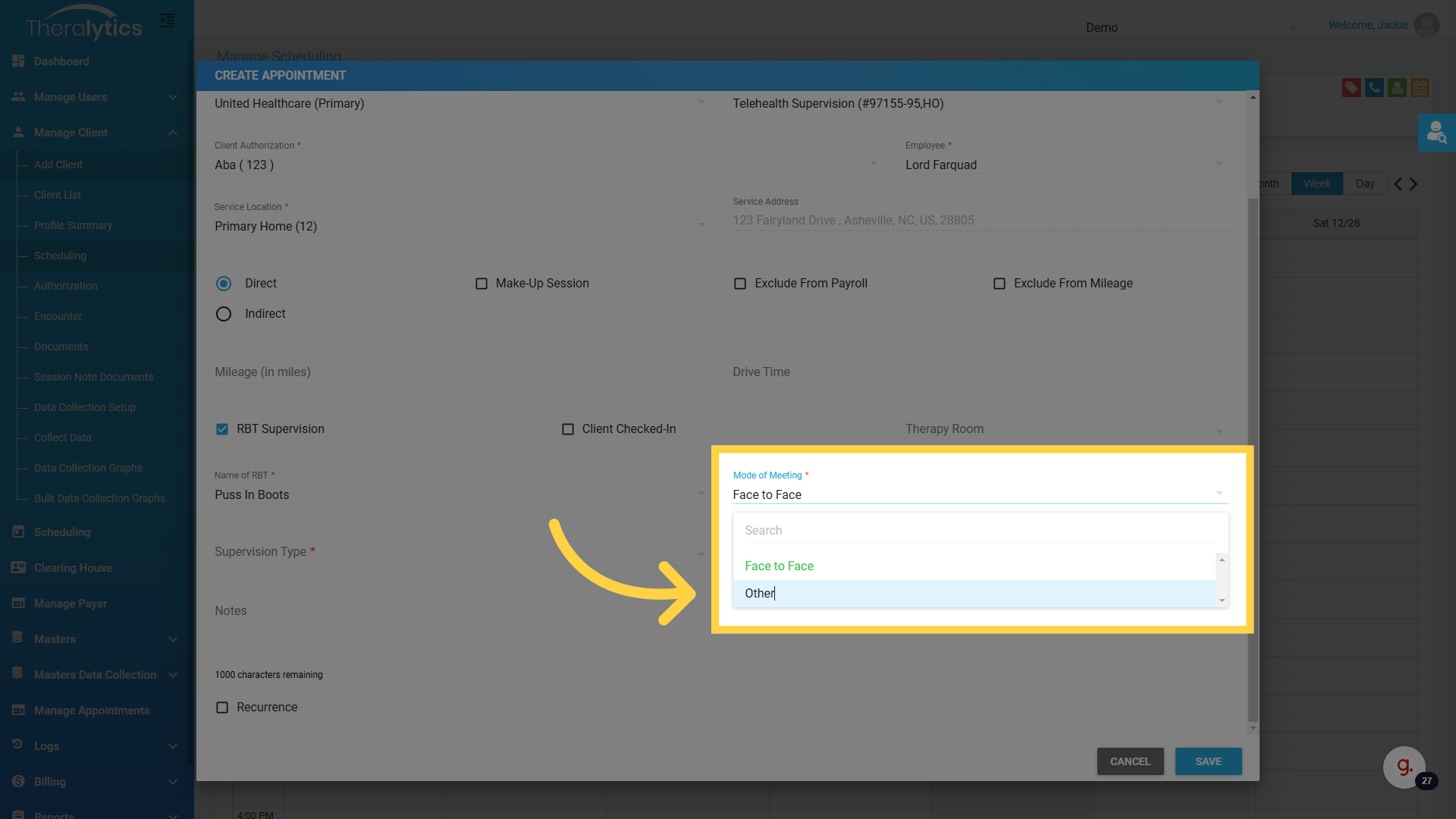Image resolution: width=1456 pixels, height=819 pixels.
Task: Open Client List in sidebar
Action: click(x=58, y=195)
